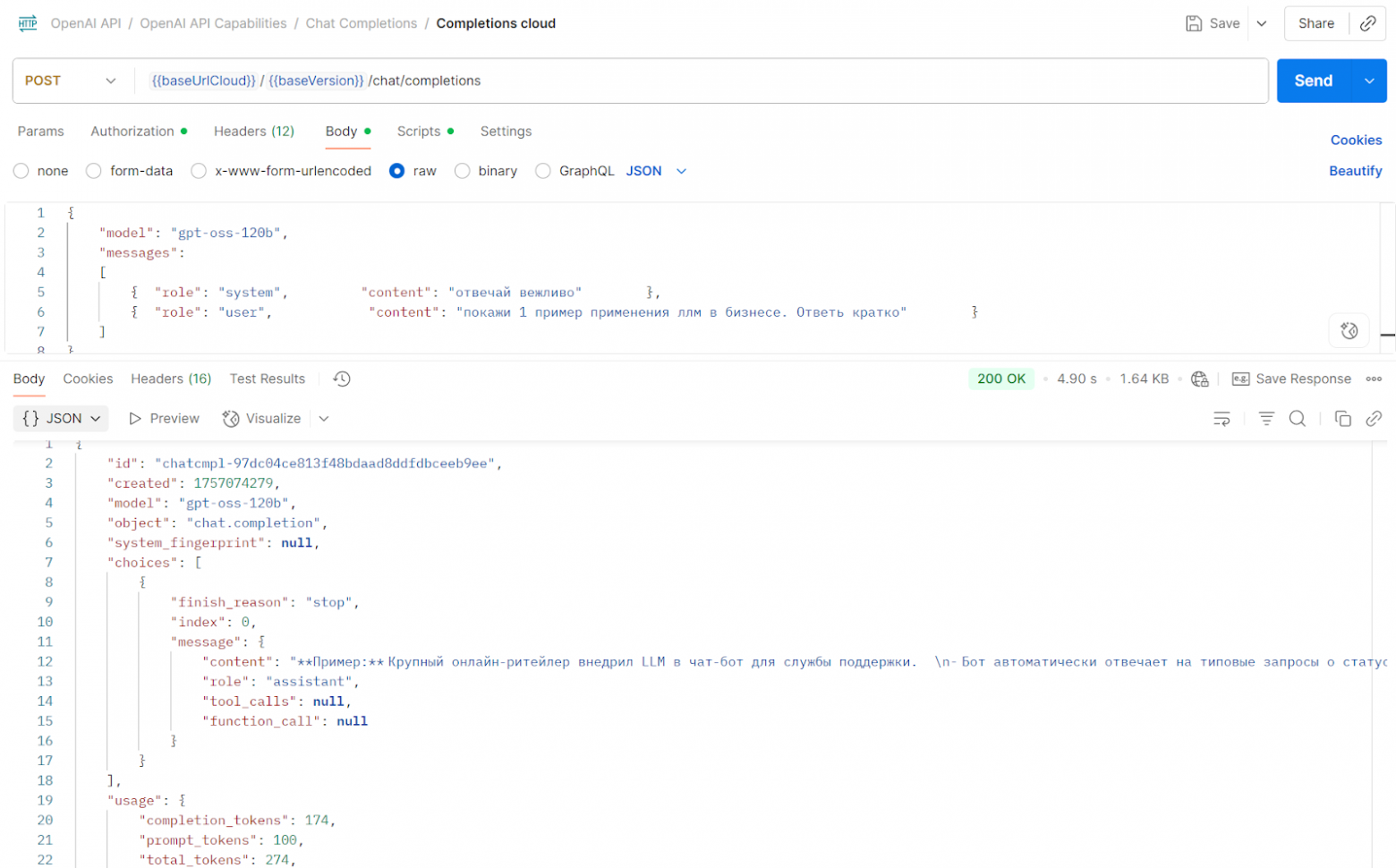The image size is (1396, 868).
Task: Select the binary body option
Action: pos(463,171)
